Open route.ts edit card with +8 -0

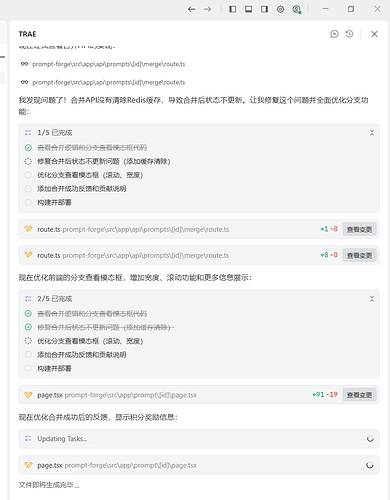click(x=199, y=255)
